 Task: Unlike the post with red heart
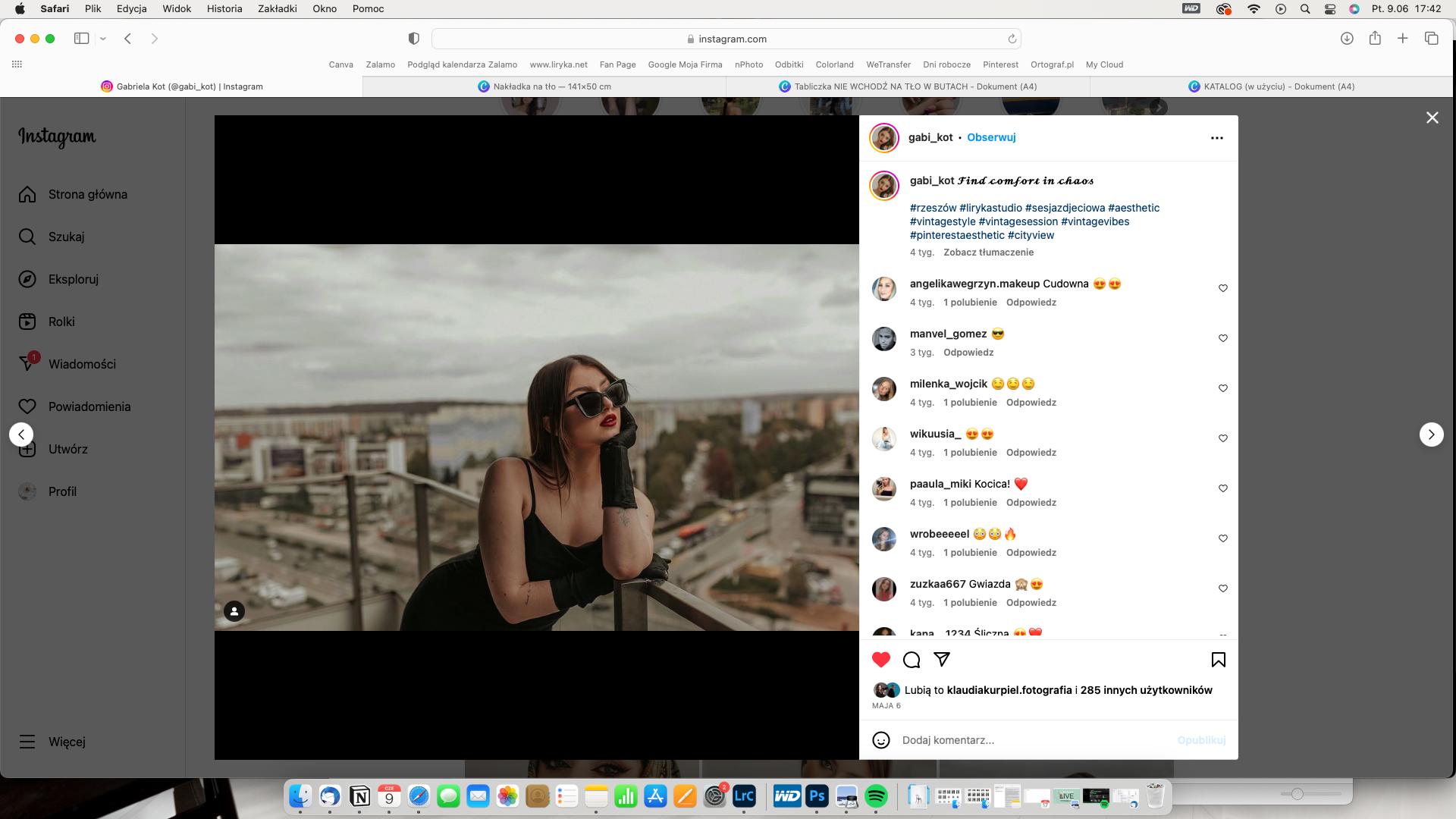click(x=880, y=660)
